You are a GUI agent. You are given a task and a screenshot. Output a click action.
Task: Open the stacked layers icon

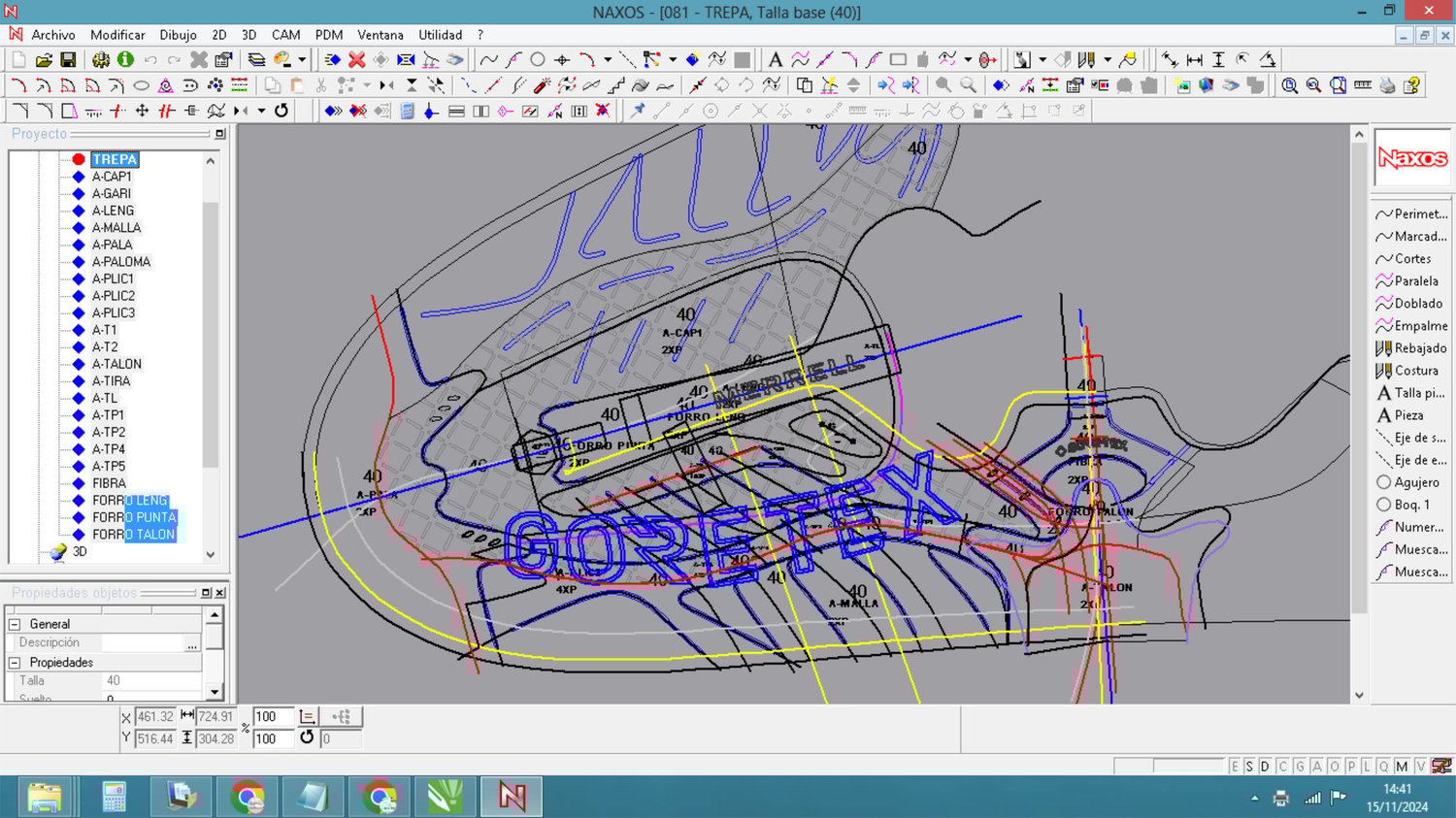(256, 60)
